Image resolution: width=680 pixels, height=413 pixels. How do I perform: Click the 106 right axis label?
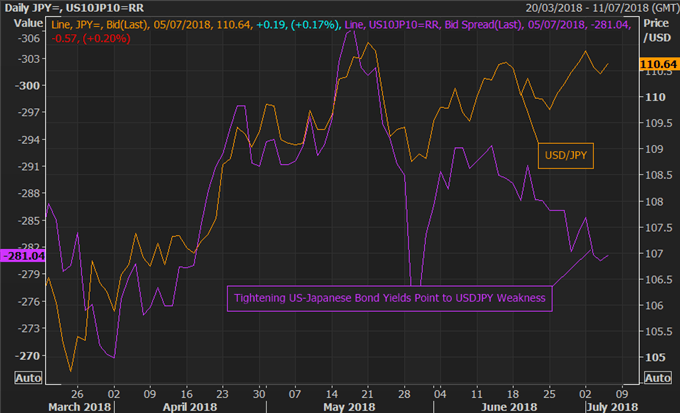[x=654, y=305]
